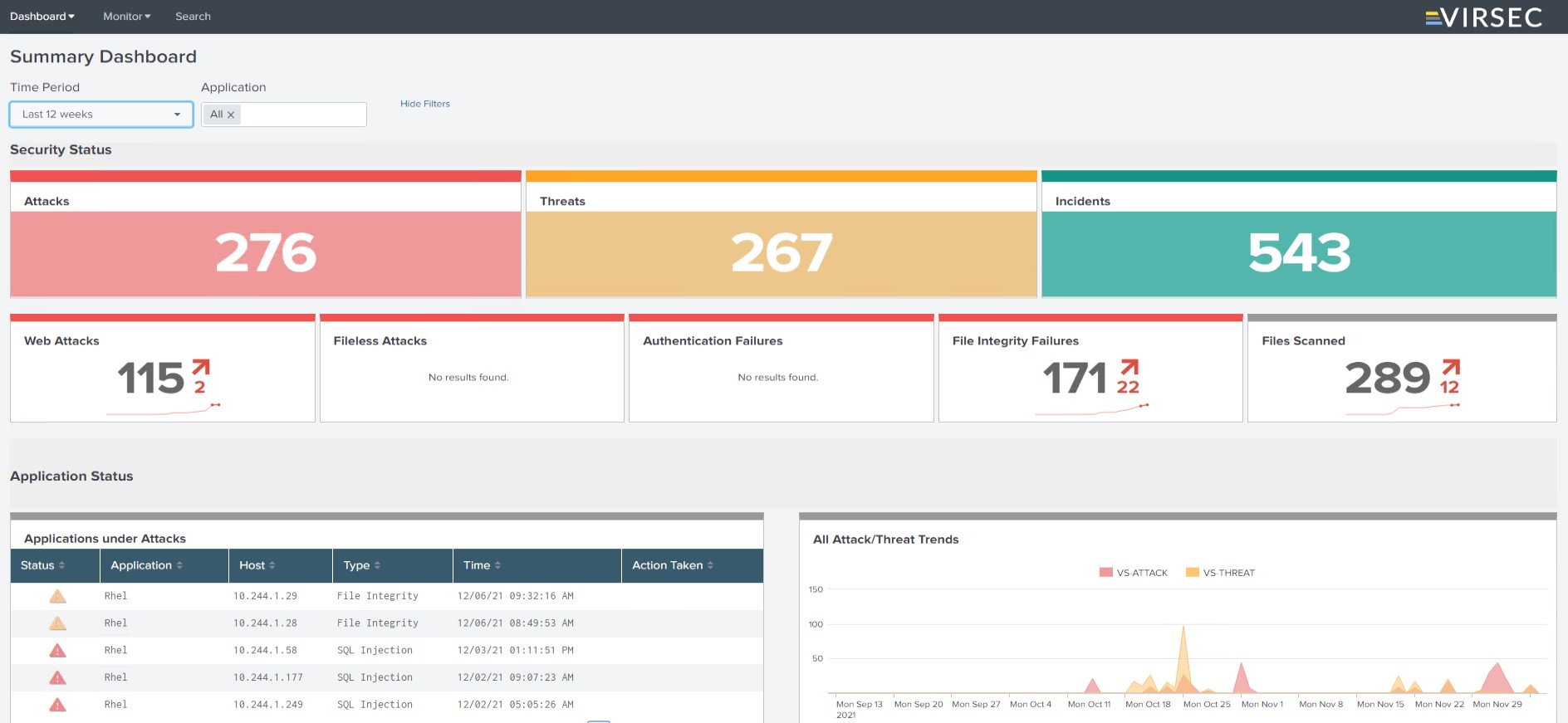Click the Mon Nov 29 axis label
The height and width of the screenshot is (723, 1568).
pyautogui.click(x=1497, y=705)
